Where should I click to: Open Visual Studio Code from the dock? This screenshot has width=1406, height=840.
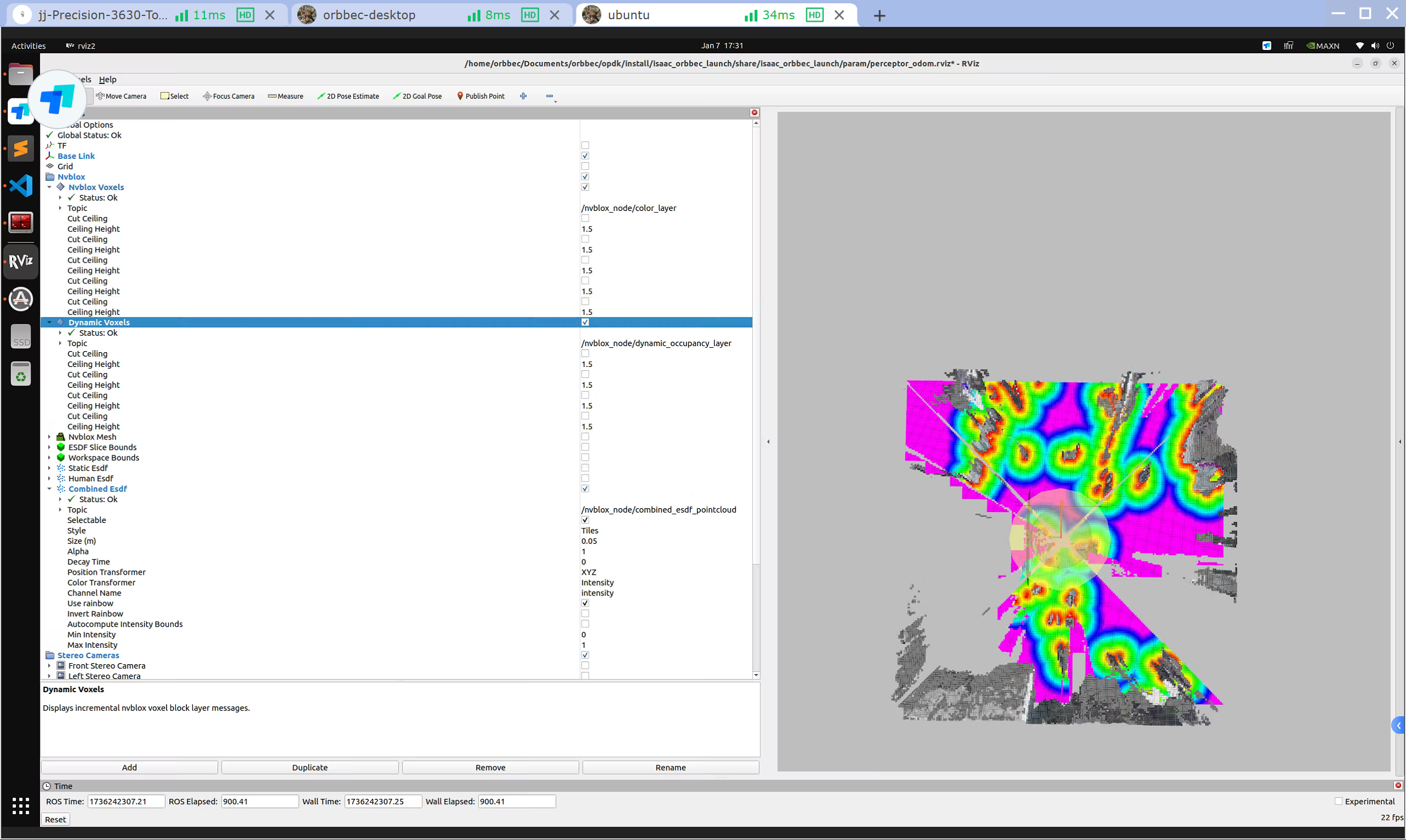21,186
